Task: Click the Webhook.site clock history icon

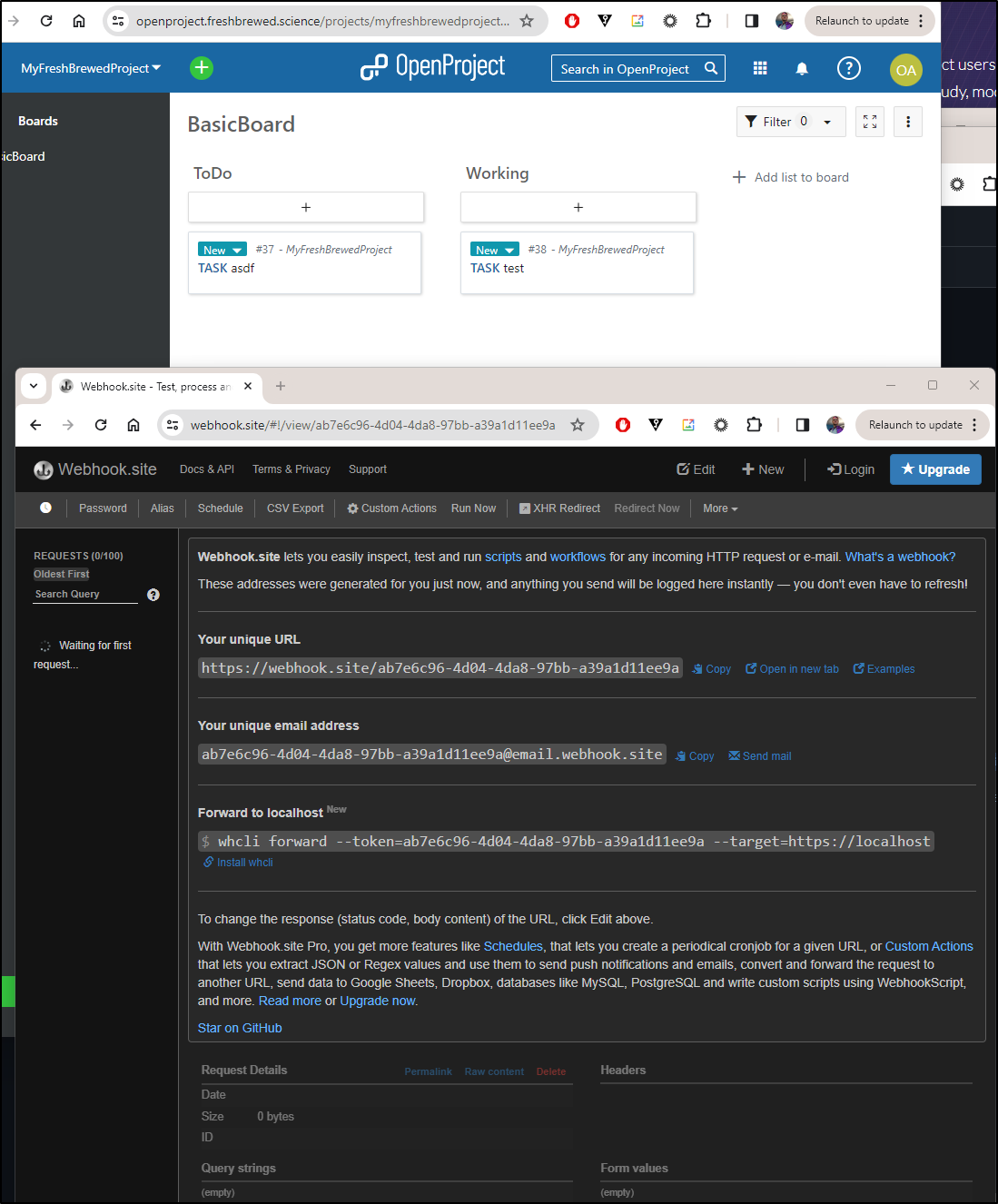Action: (45, 508)
